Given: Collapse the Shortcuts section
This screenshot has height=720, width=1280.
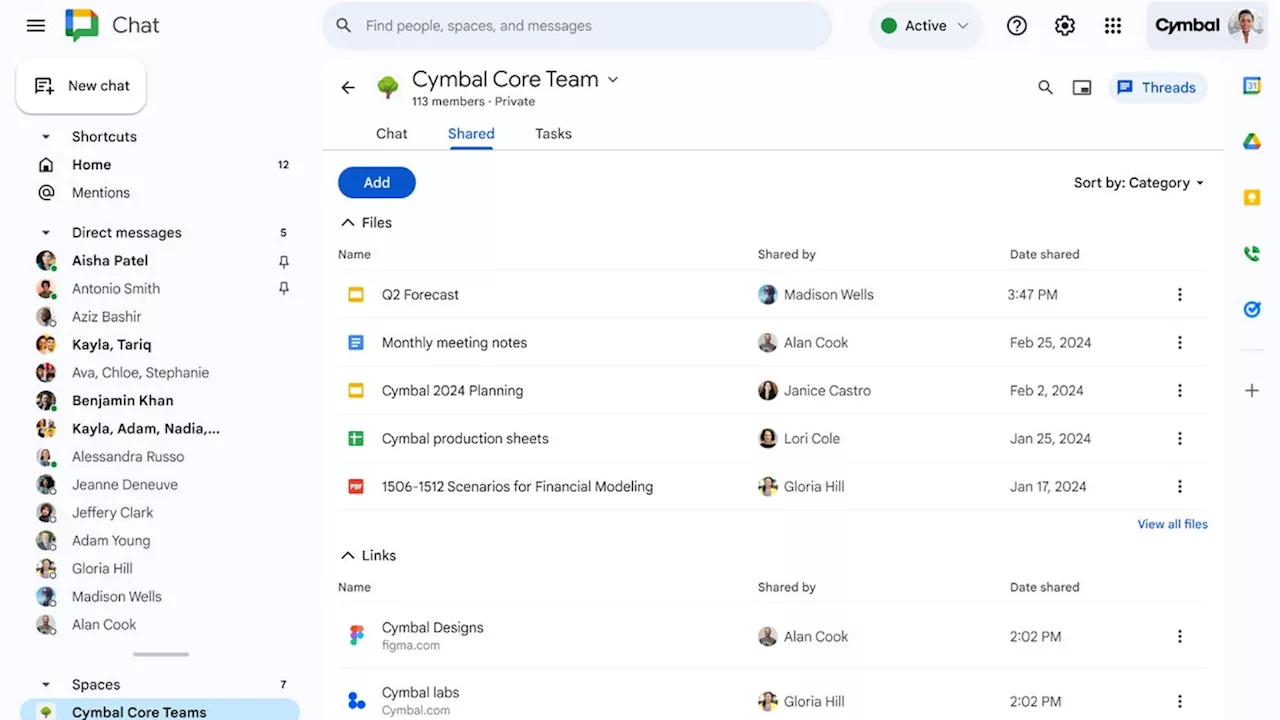Looking at the screenshot, I should point(46,137).
